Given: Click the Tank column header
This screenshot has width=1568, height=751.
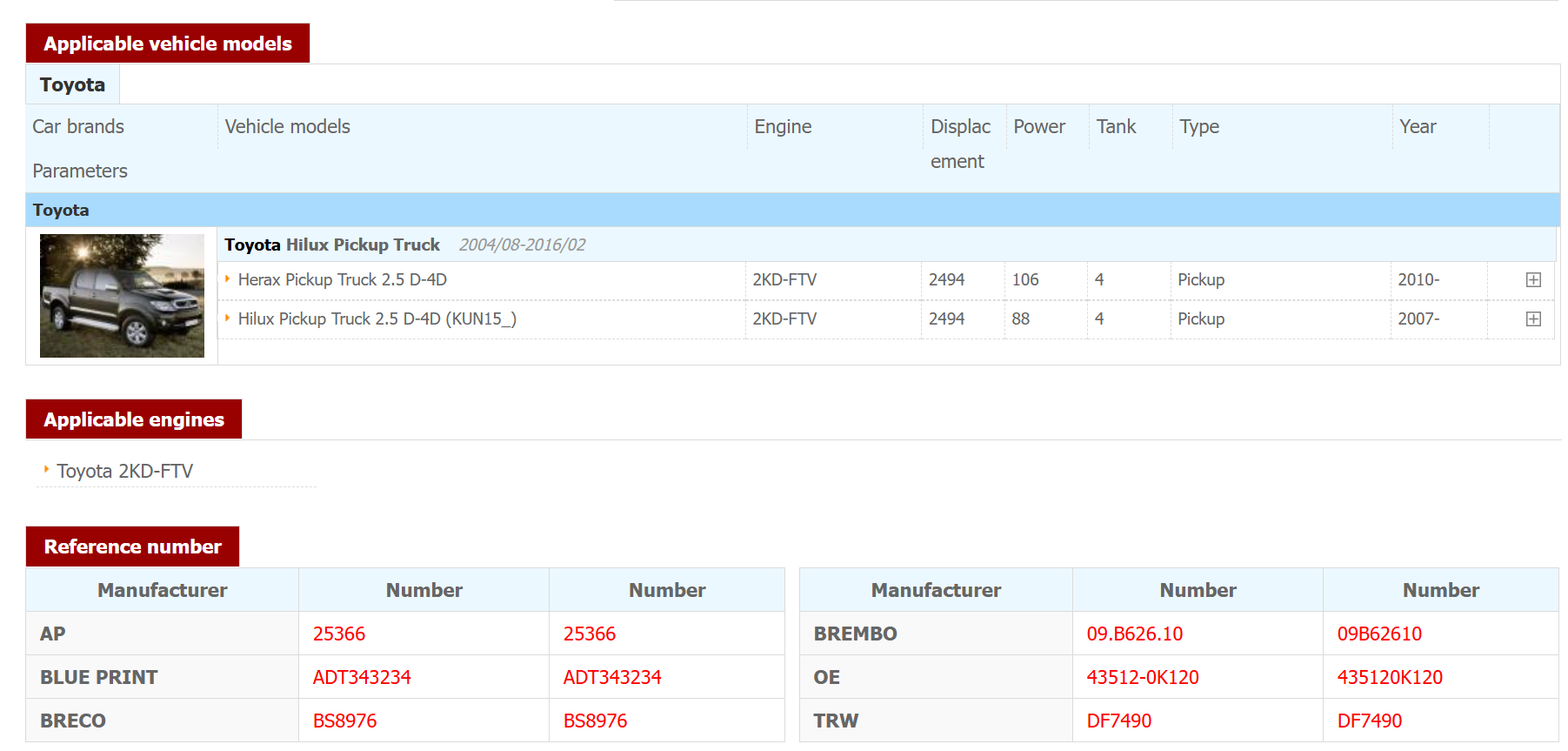Looking at the screenshot, I should (1116, 126).
